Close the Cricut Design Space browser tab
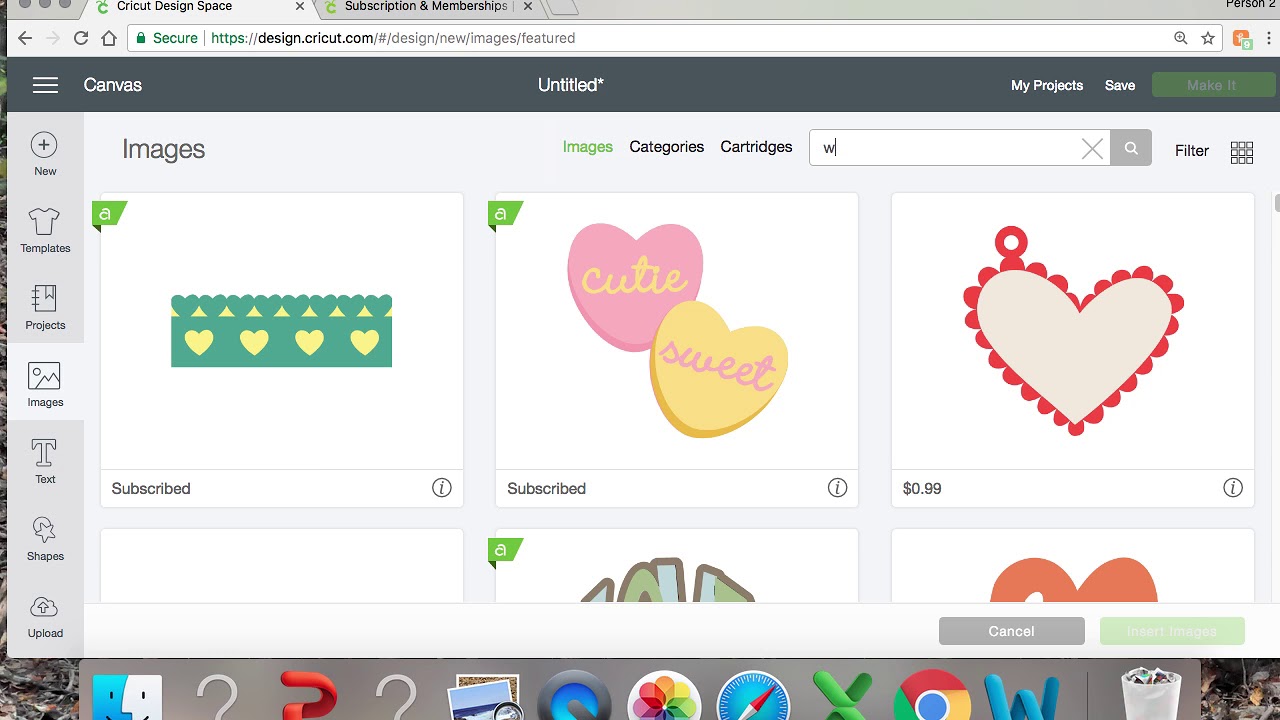1280x720 pixels. point(299,7)
